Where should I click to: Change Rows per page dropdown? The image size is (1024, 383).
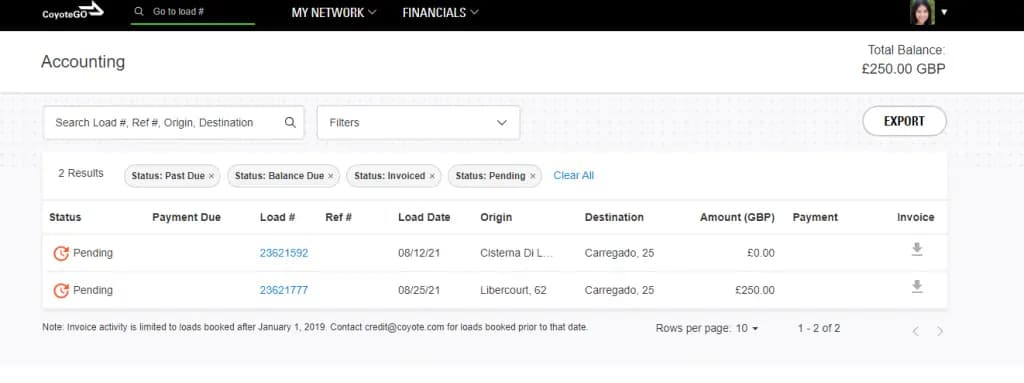click(747, 329)
